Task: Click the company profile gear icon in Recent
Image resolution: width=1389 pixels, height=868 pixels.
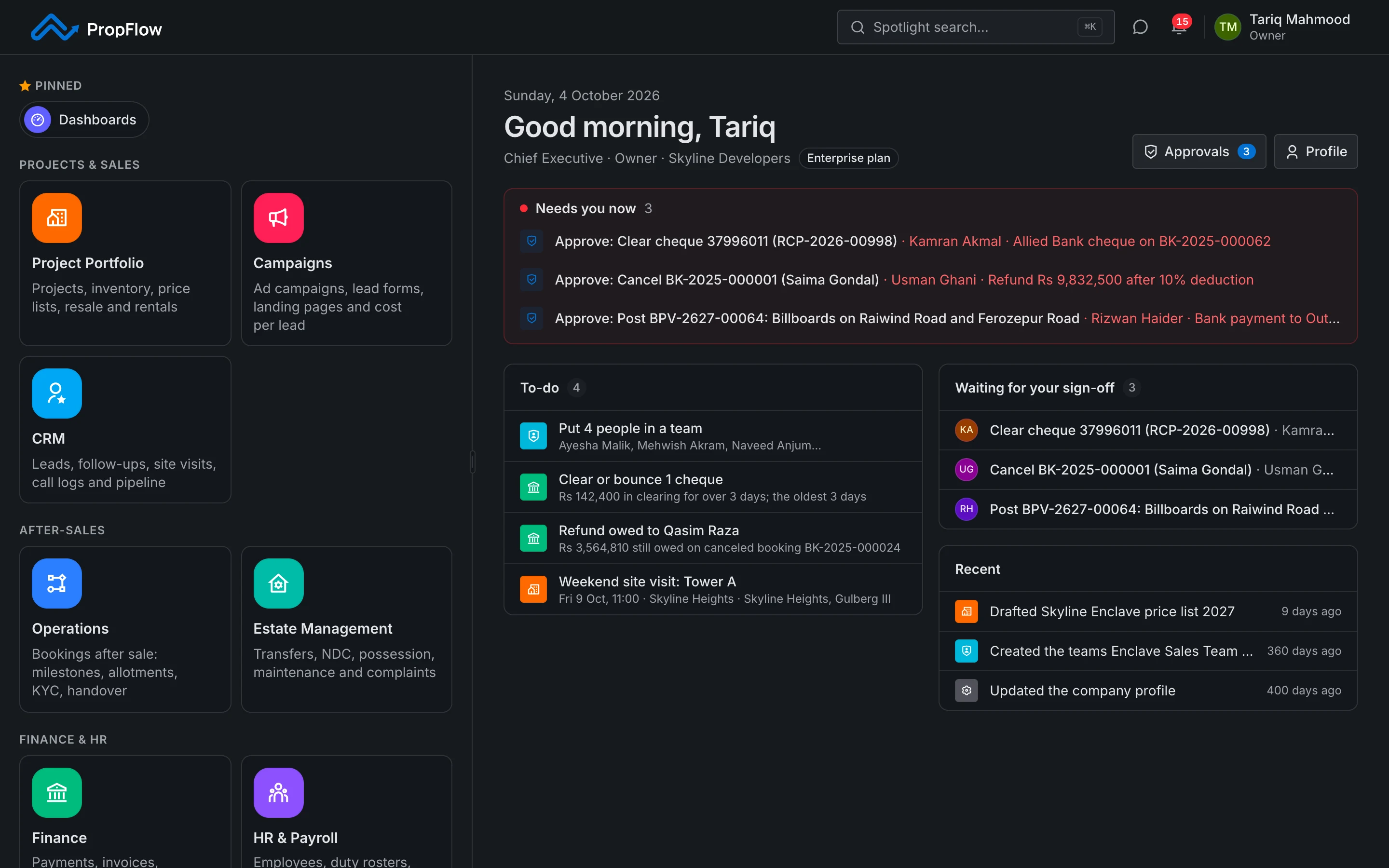Action: click(x=967, y=690)
